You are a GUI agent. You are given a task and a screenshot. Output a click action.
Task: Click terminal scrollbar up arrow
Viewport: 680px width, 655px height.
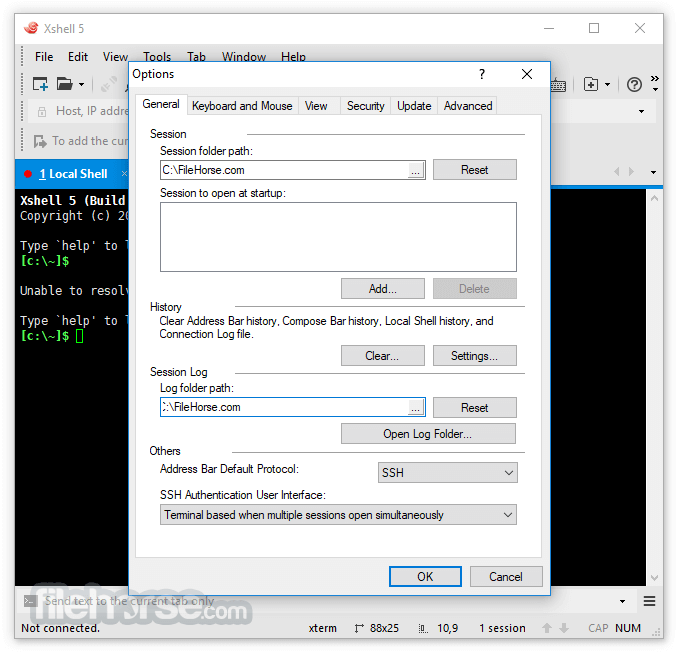tap(654, 198)
